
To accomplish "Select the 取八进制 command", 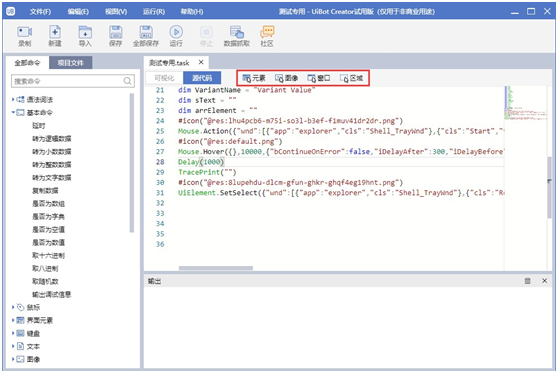I will point(45,268).
